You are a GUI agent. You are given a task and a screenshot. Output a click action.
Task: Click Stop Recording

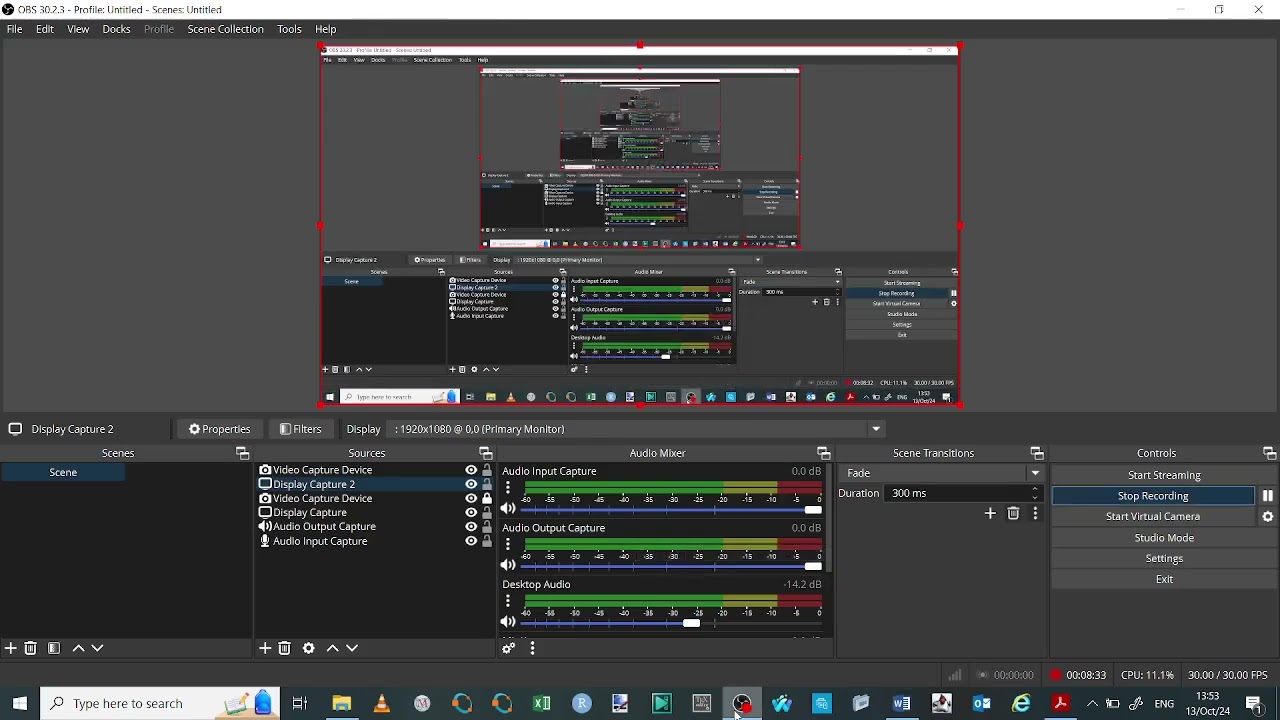pos(1154,497)
